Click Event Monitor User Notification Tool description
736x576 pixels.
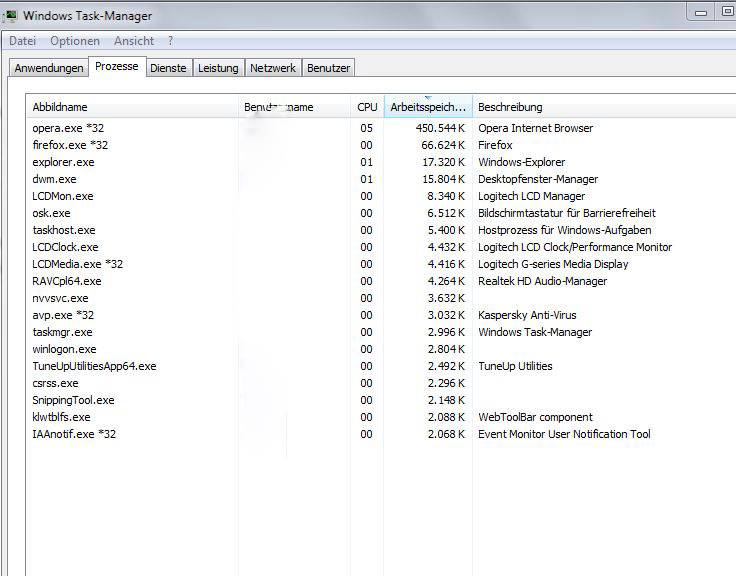tap(564, 434)
